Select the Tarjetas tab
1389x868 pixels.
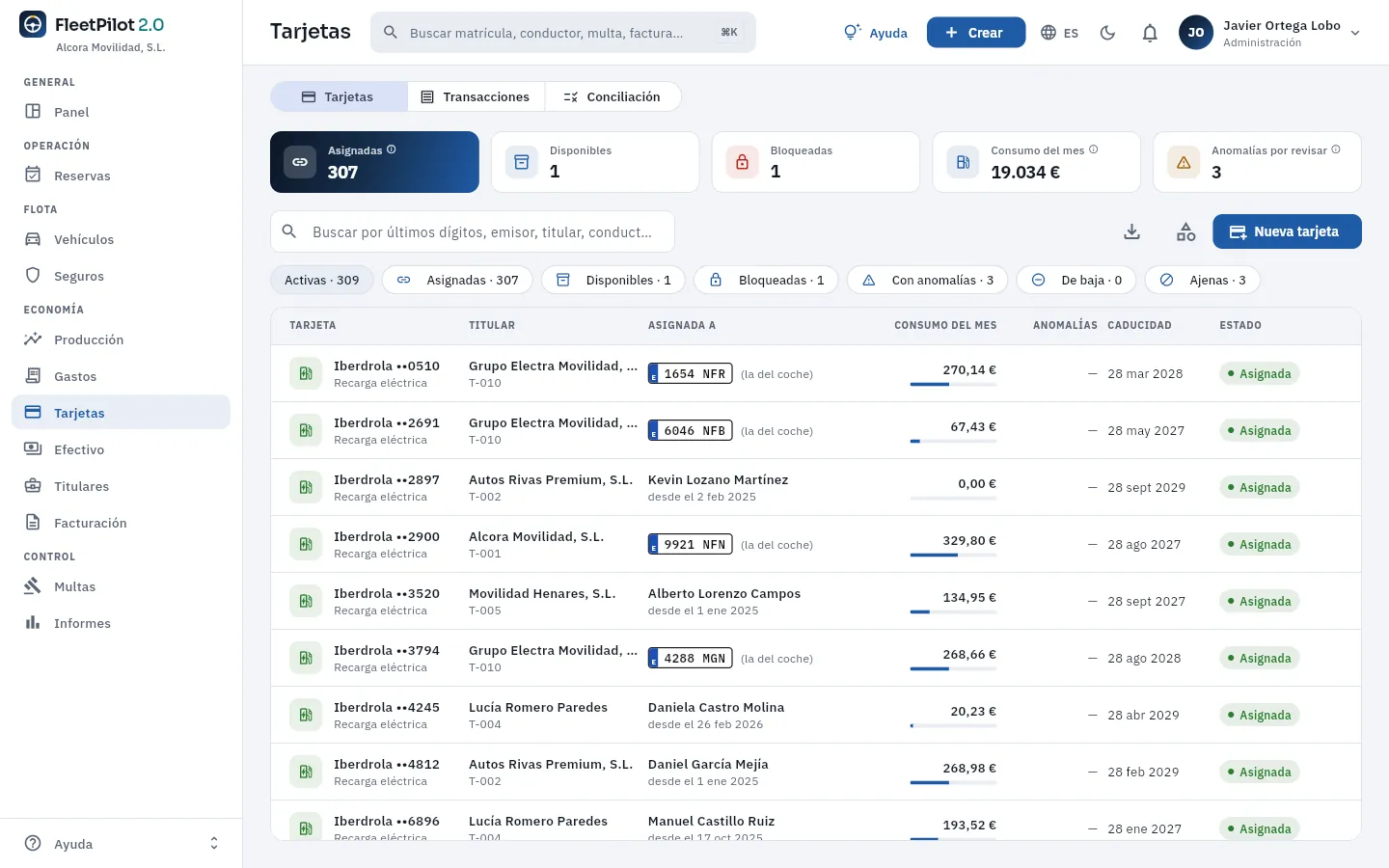pos(339,96)
